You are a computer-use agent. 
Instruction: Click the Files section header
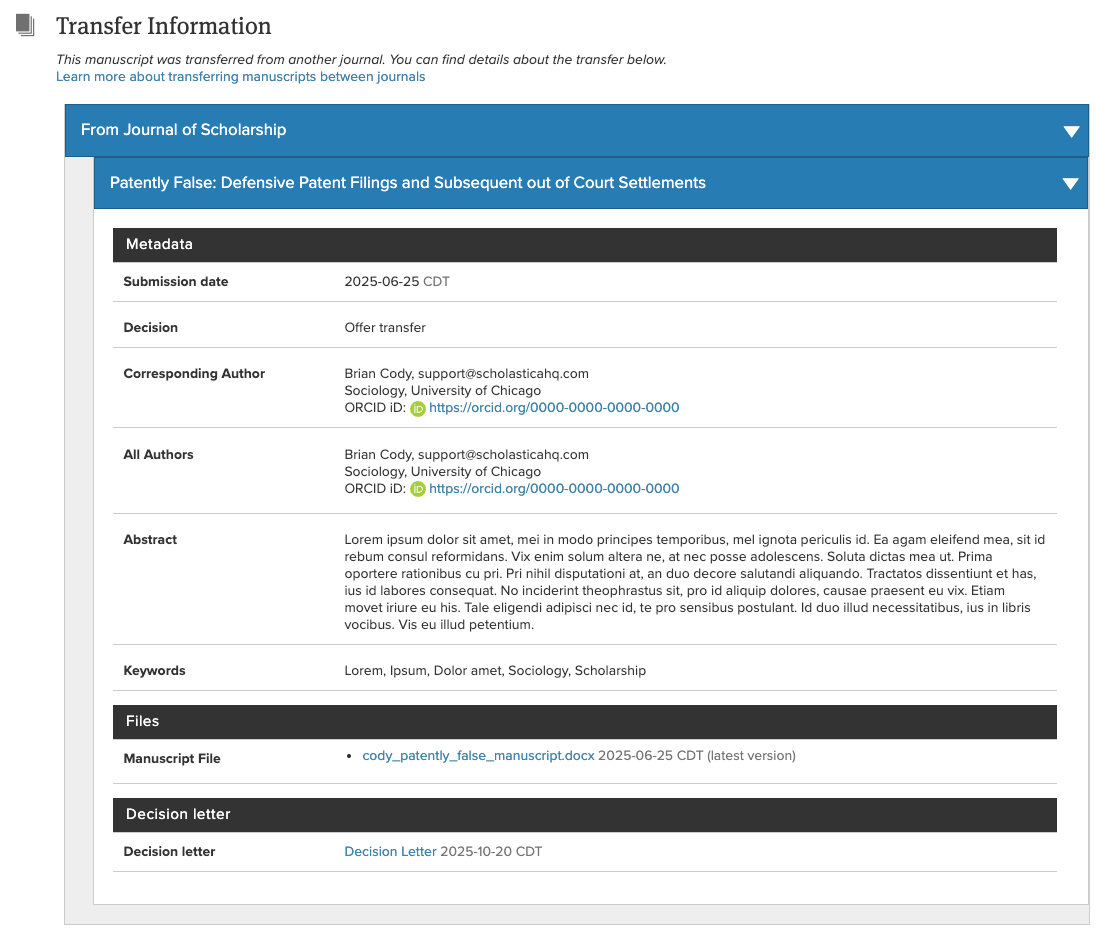coord(584,721)
